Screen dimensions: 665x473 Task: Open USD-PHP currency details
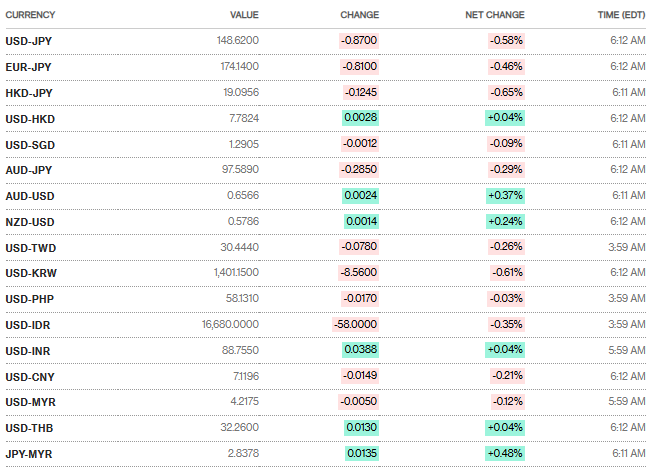[x=28, y=298]
